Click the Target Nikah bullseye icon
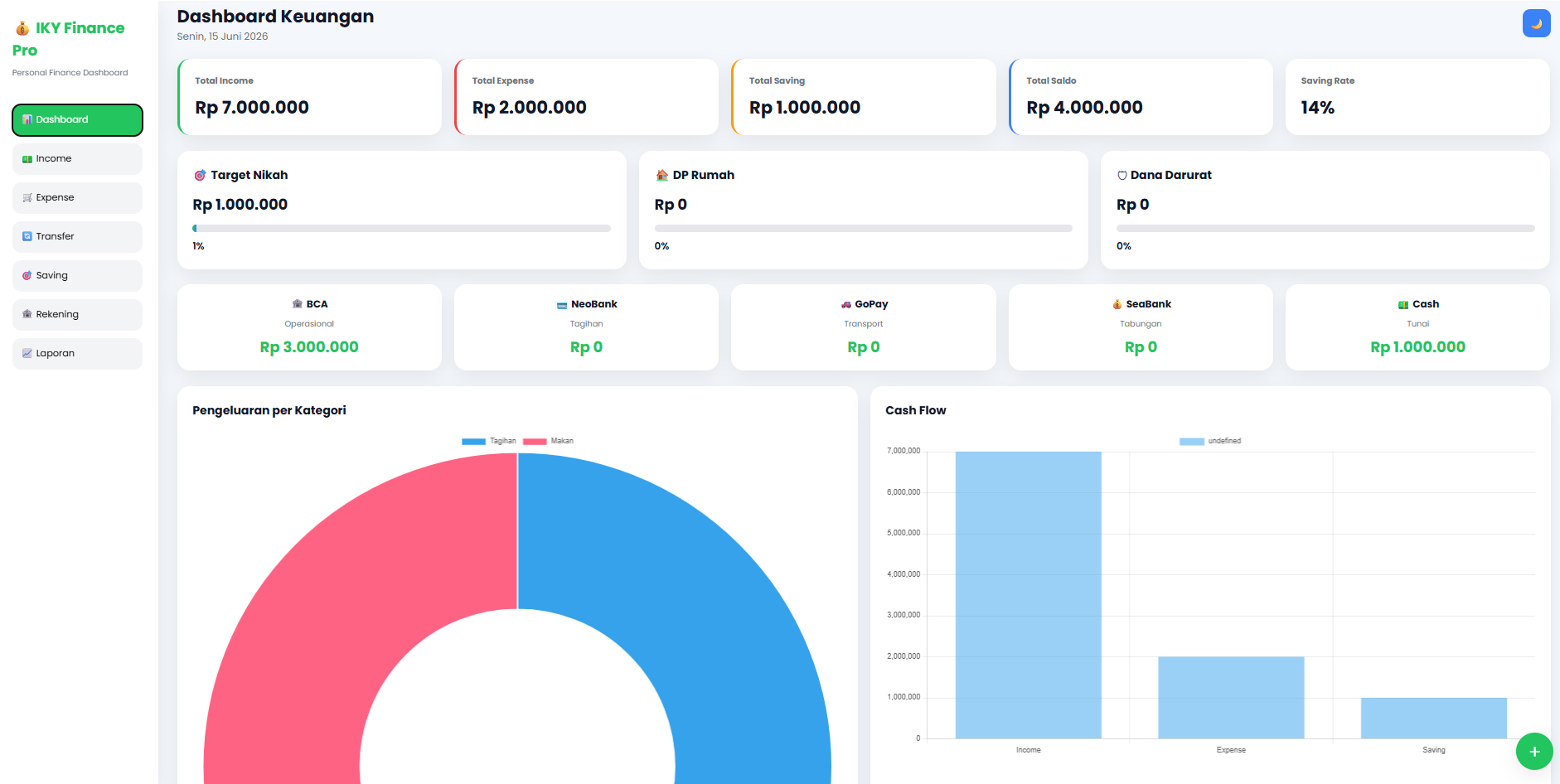Viewport: 1560px width, 784px height. tap(200, 175)
